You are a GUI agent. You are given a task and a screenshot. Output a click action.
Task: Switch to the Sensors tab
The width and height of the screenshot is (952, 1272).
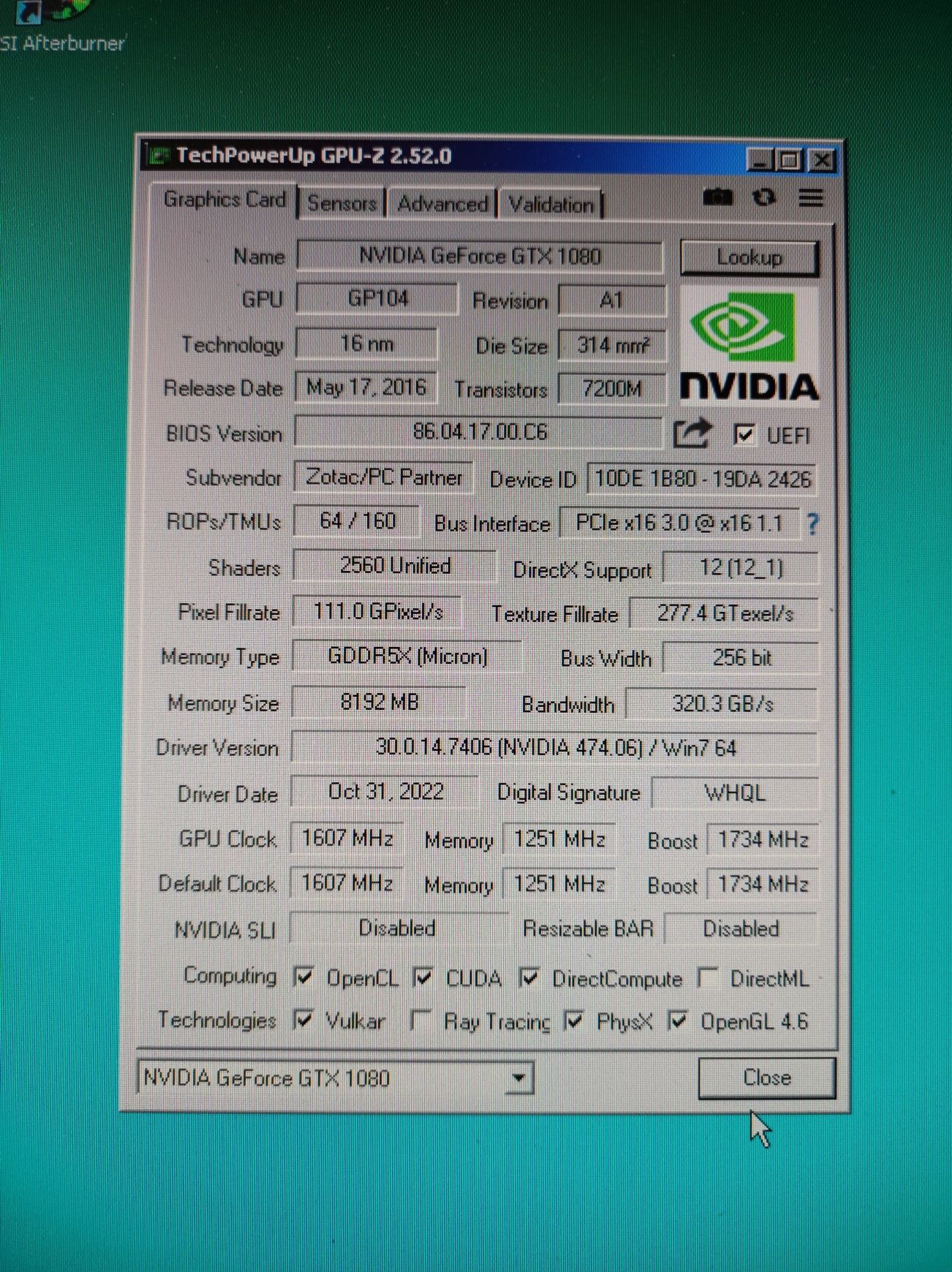tap(341, 203)
